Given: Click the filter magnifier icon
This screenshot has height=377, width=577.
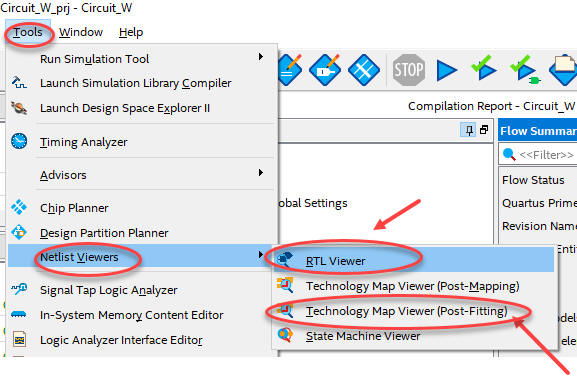Looking at the screenshot, I should point(509,154).
